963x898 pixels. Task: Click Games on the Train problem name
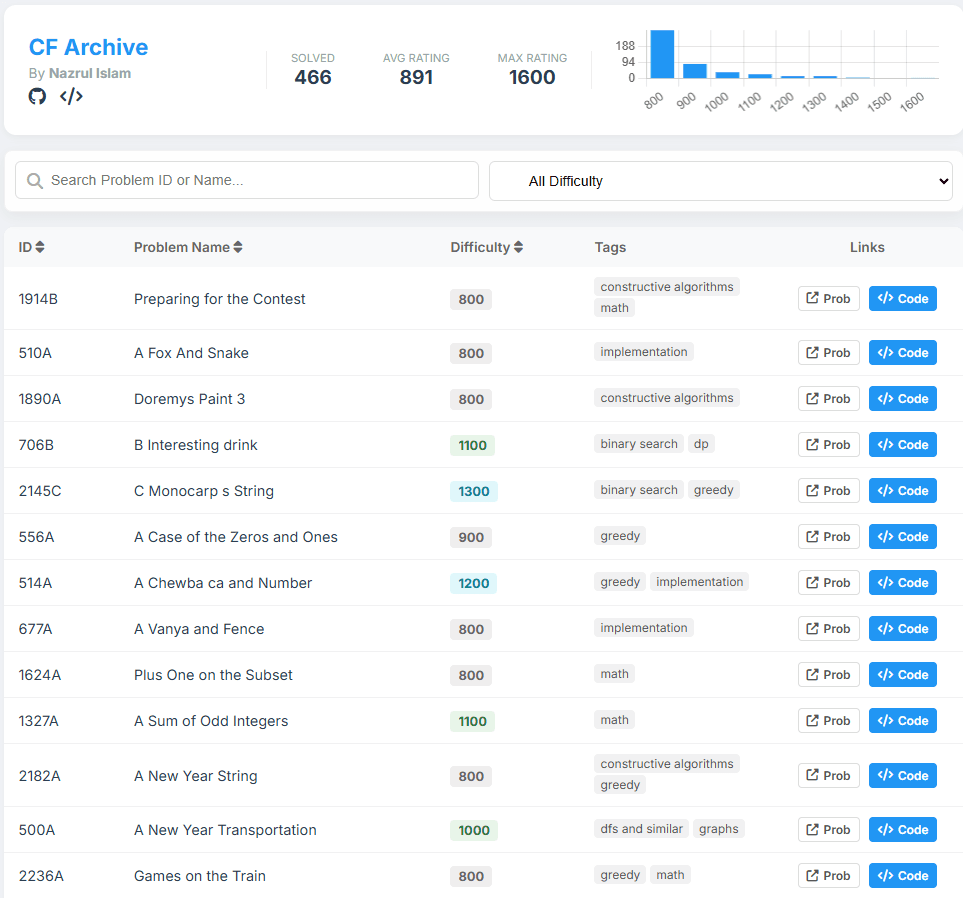[200, 876]
